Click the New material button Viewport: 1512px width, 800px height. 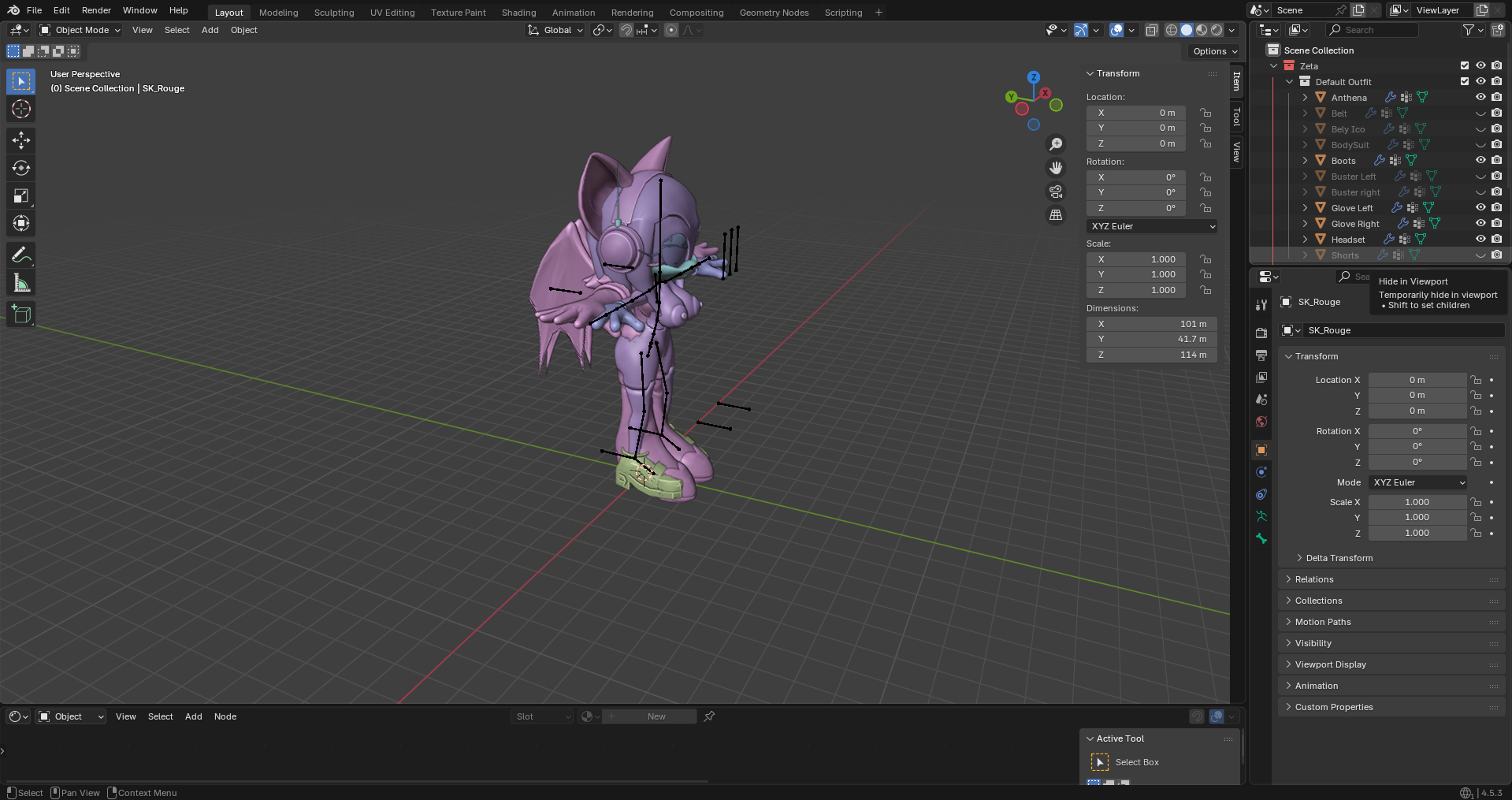click(657, 716)
